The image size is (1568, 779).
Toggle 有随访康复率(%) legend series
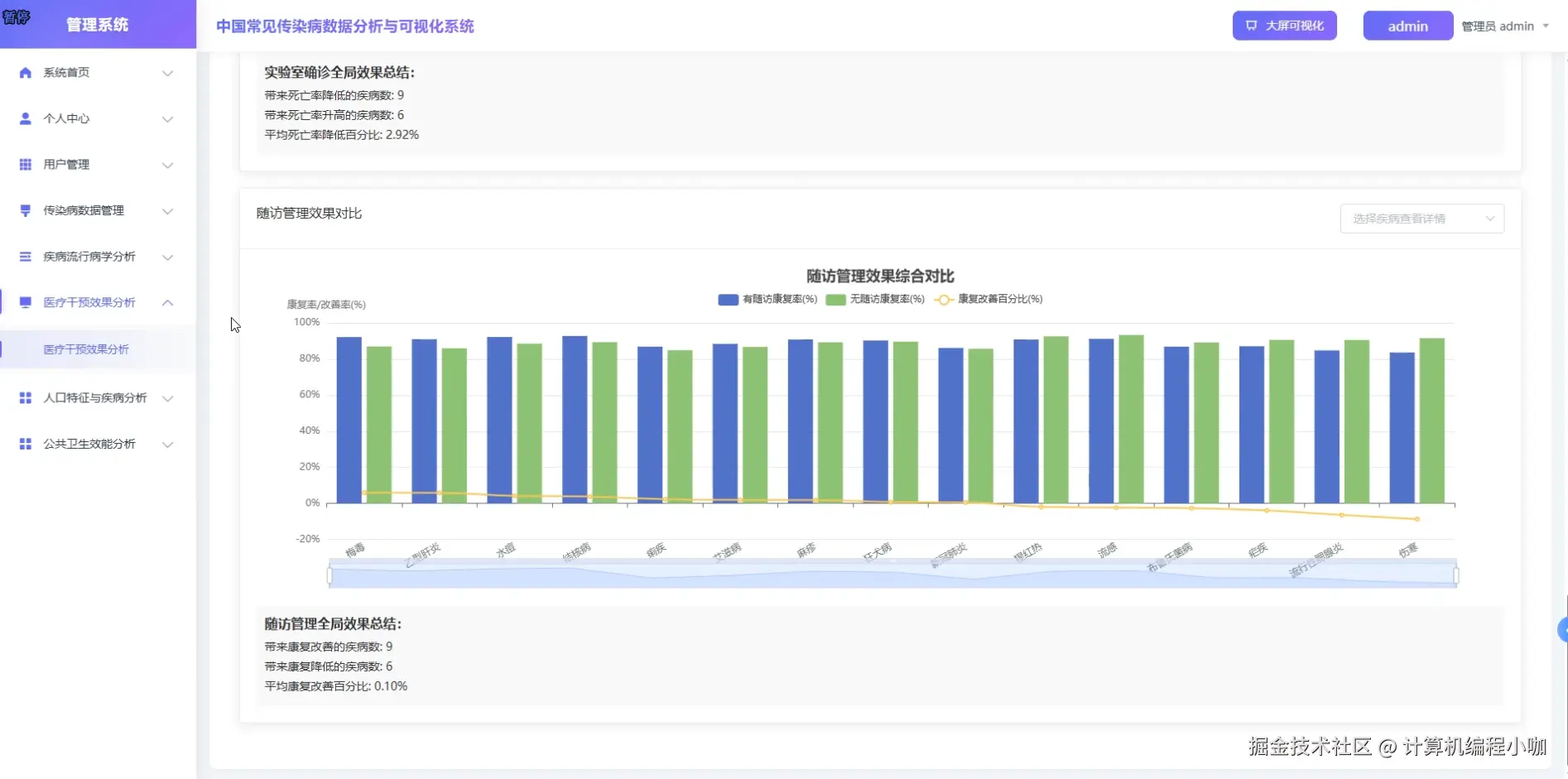pos(767,299)
